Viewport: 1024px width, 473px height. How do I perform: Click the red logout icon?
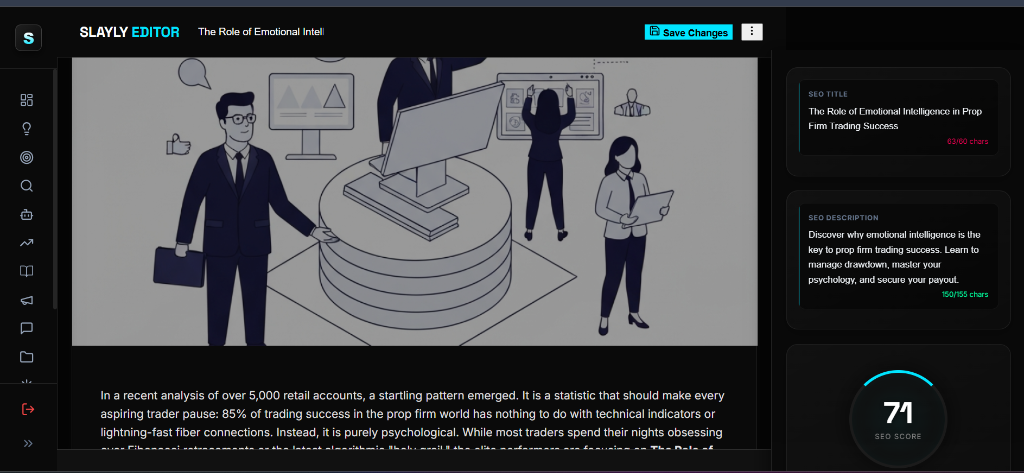point(27,410)
